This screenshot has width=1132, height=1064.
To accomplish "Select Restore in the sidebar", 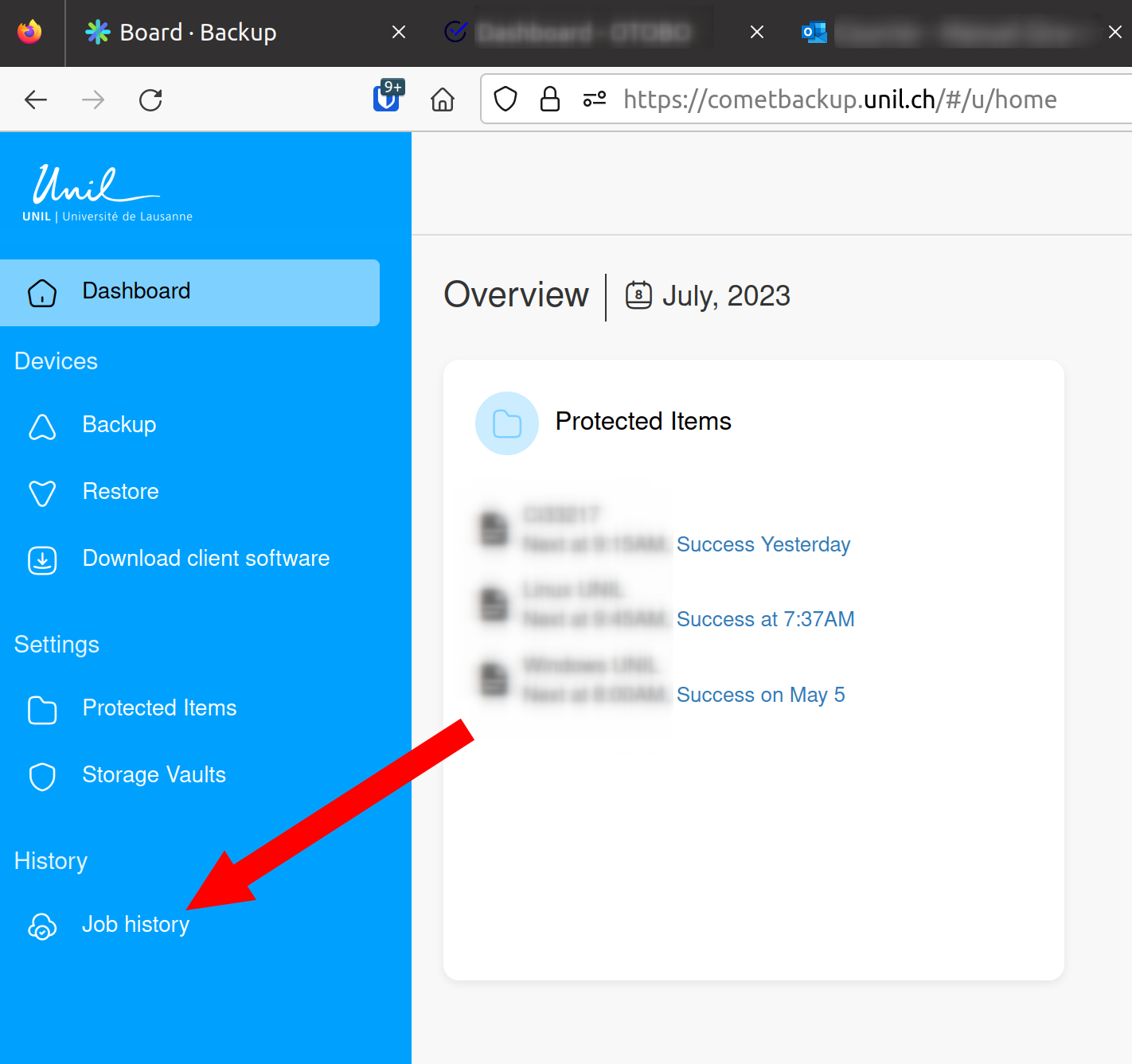I will tap(120, 492).
